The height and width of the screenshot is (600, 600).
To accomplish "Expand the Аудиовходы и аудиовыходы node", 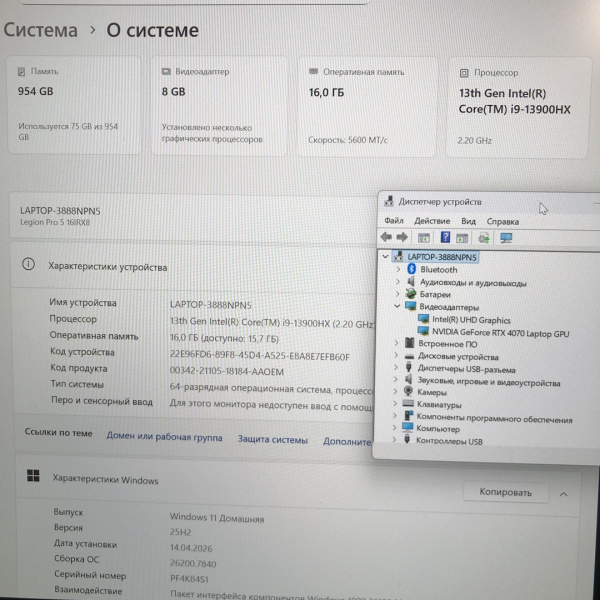I will pyautogui.click(x=398, y=282).
